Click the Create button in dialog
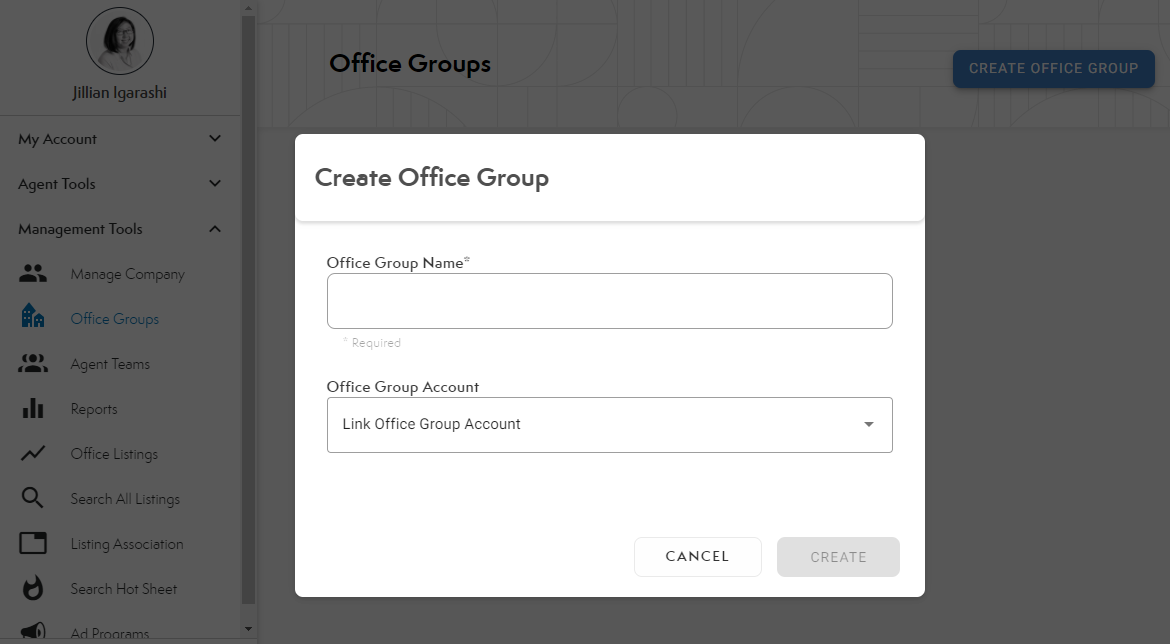Screen dimensions: 1170x644 point(838,557)
